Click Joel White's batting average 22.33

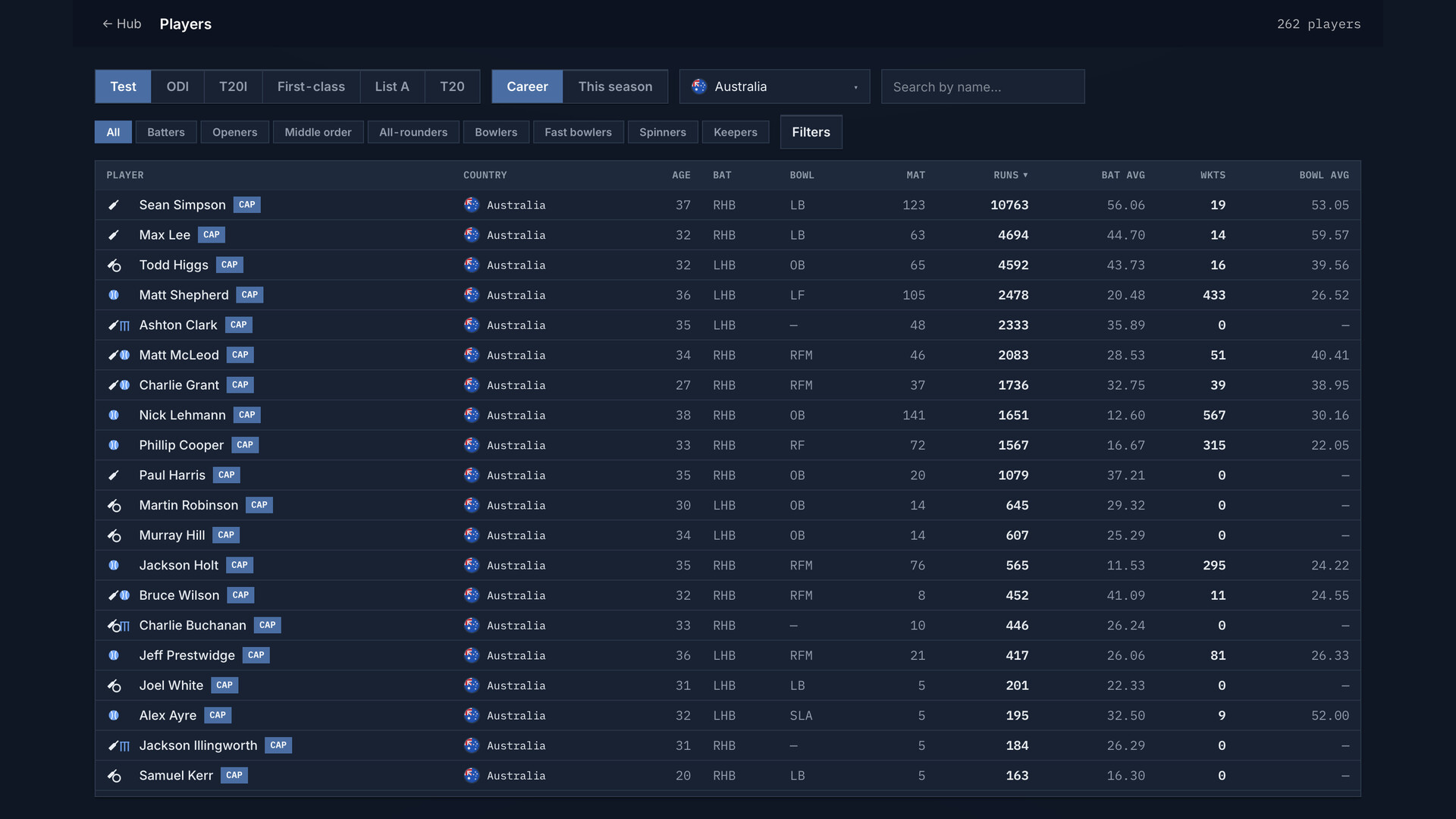[x=1125, y=686]
